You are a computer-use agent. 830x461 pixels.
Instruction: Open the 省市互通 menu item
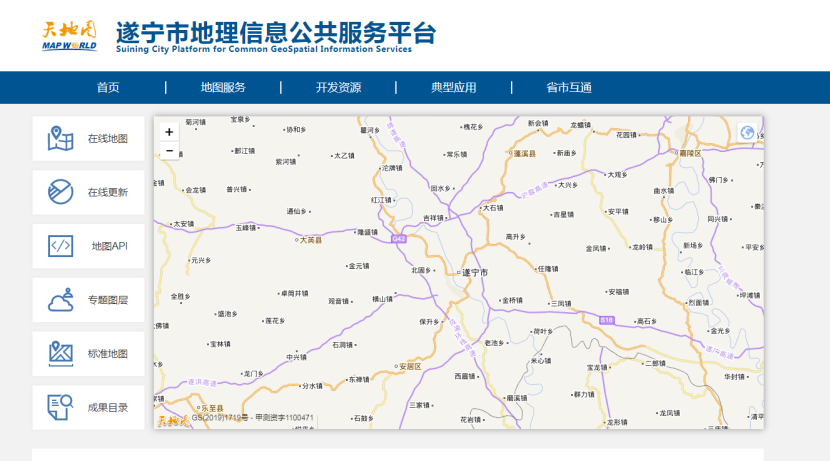tap(568, 88)
